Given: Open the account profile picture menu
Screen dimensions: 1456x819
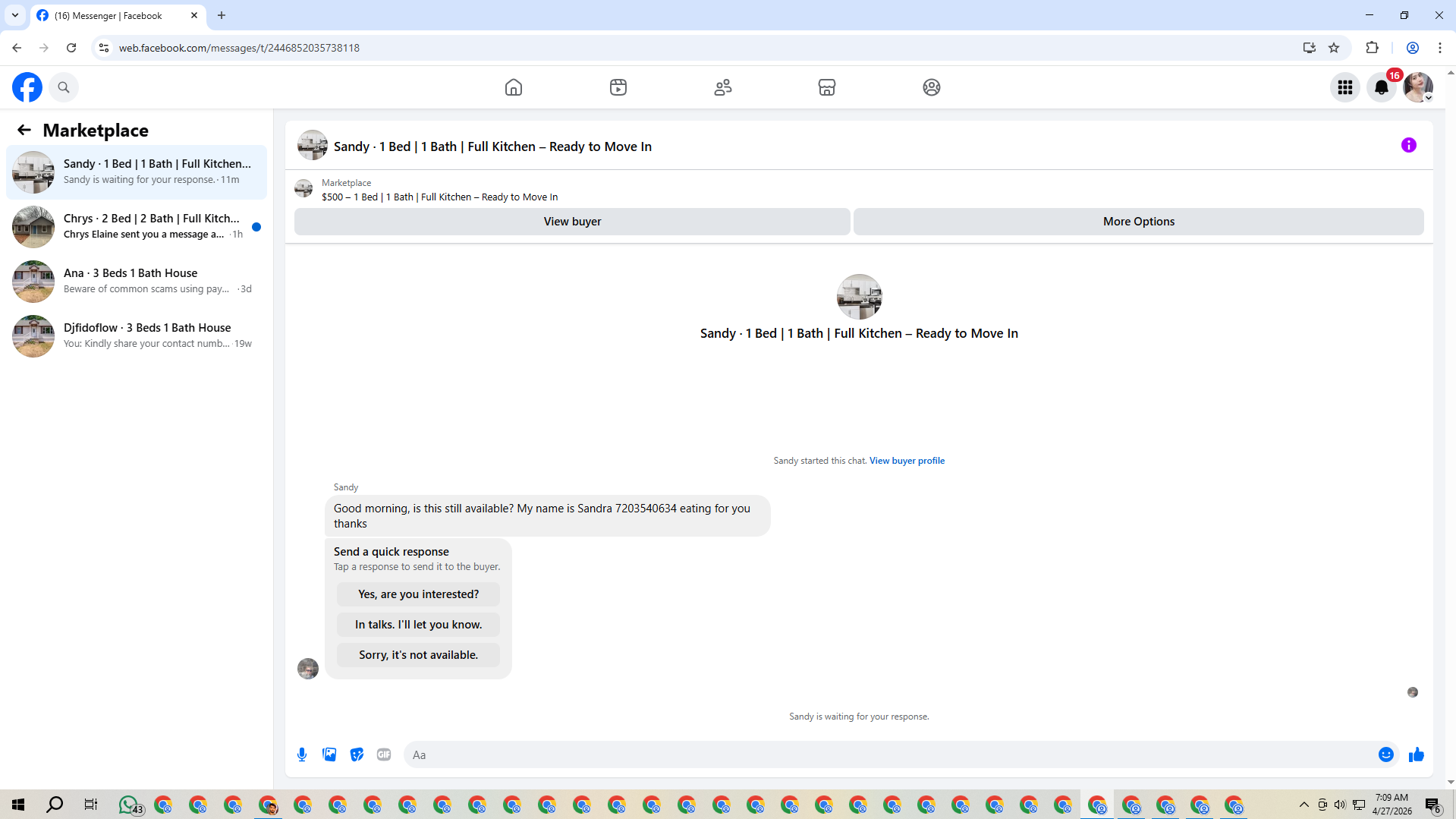Looking at the screenshot, I should point(1418,87).
